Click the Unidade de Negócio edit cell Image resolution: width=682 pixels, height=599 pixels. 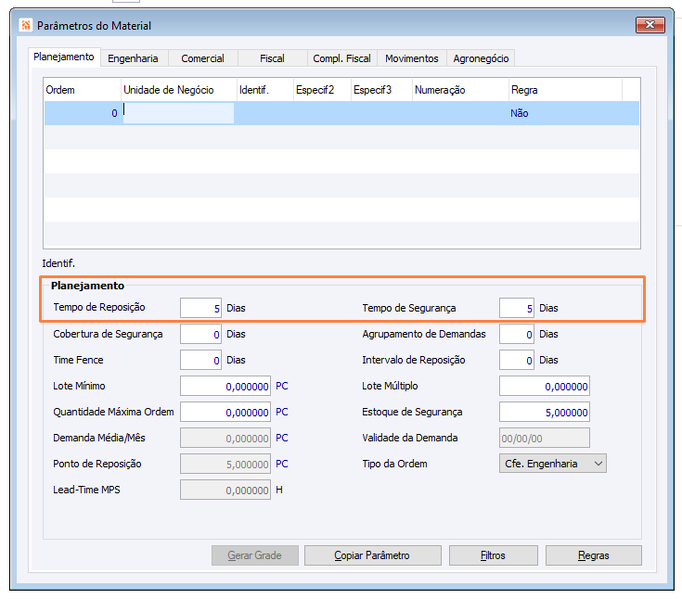[x=179, y=113]
